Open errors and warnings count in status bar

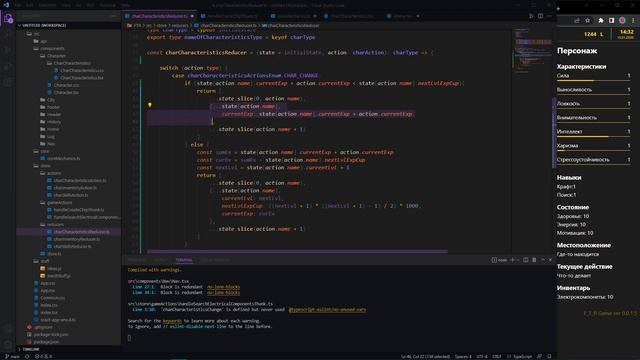click(x=43, y=356)
